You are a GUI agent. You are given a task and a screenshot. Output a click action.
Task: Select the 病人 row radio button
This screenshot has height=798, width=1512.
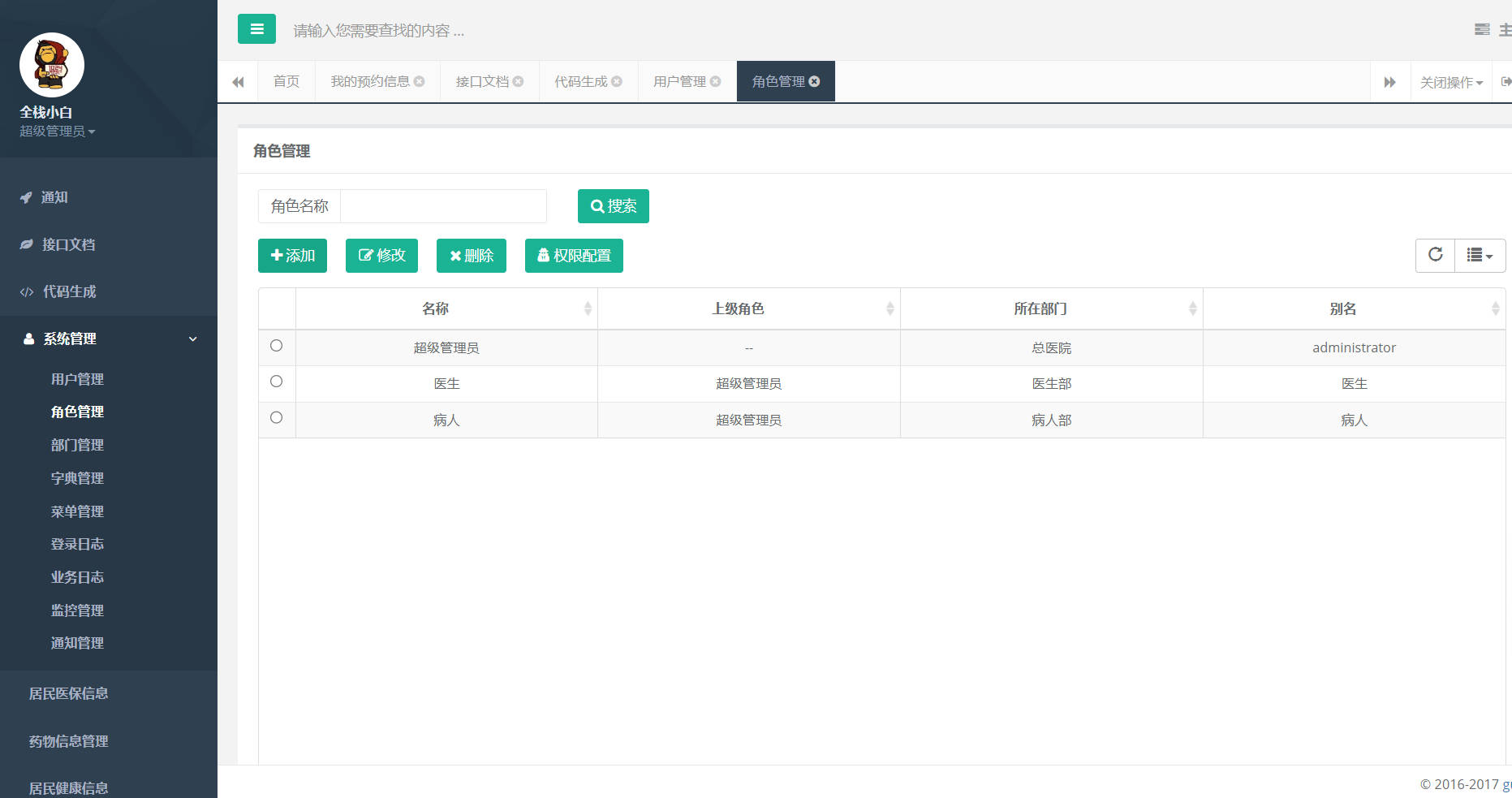tap(276, 418)
